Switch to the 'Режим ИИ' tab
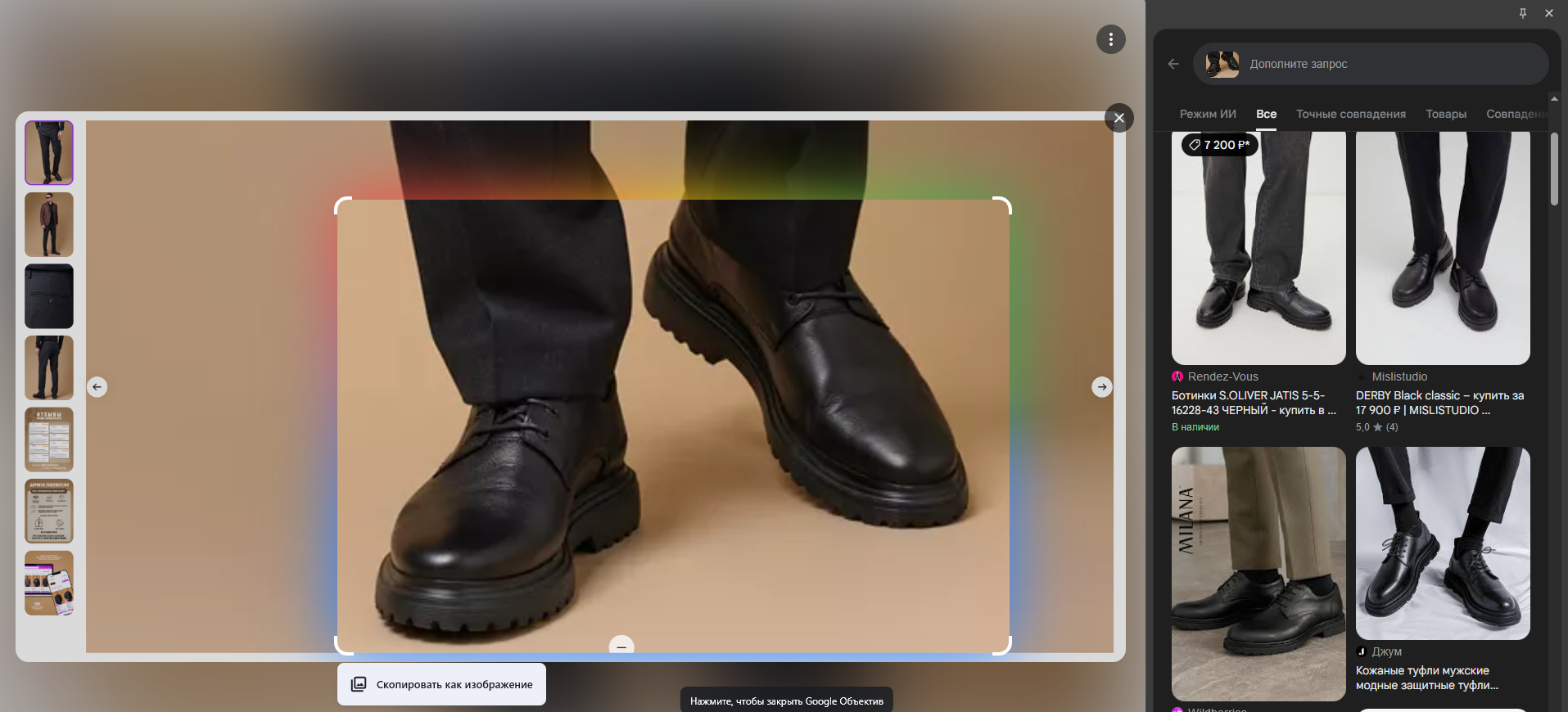Viewport: 1568px width, 712px height. (1208, 114)
